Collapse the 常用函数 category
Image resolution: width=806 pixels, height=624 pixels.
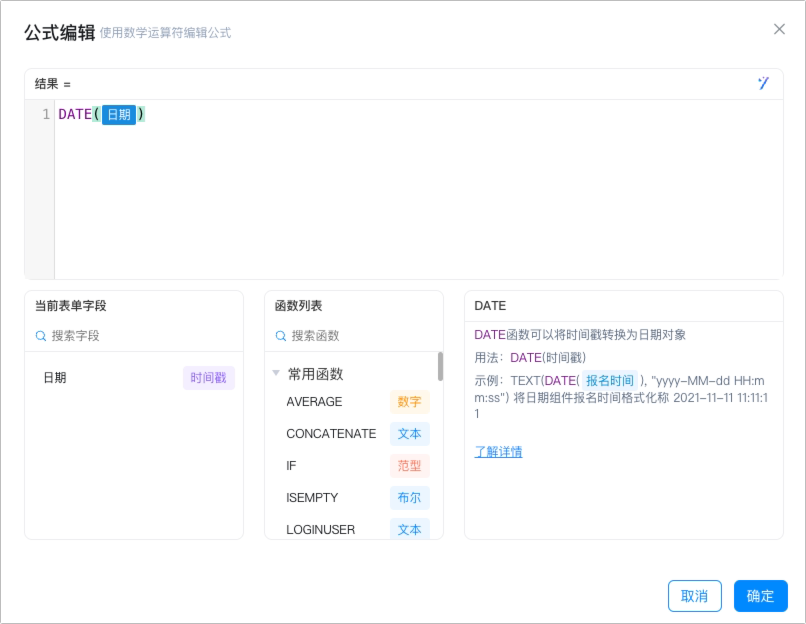point(276,373)
